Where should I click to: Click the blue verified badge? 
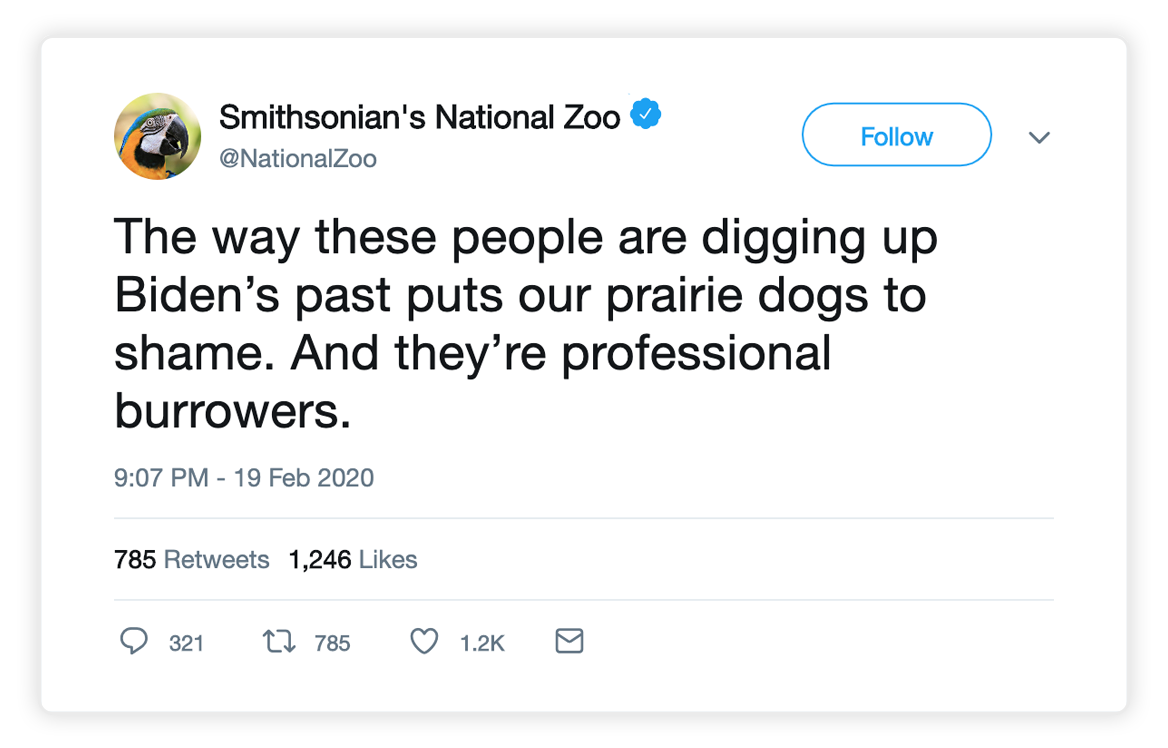coord(646,115)
